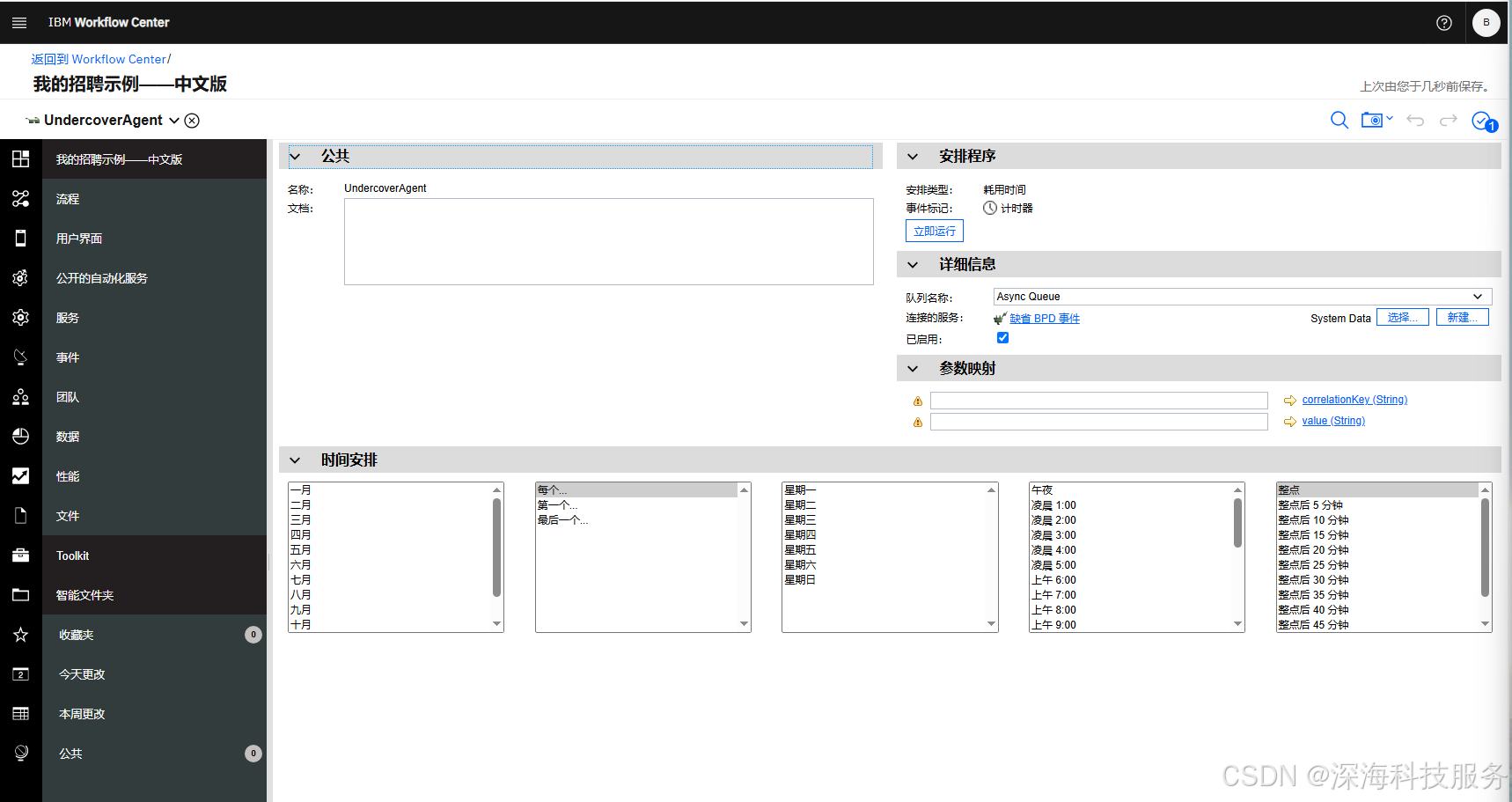The image size is (1512, 802).
Task: Open the 缺省 BPD 事件 link
Action: coord(1045,319)
